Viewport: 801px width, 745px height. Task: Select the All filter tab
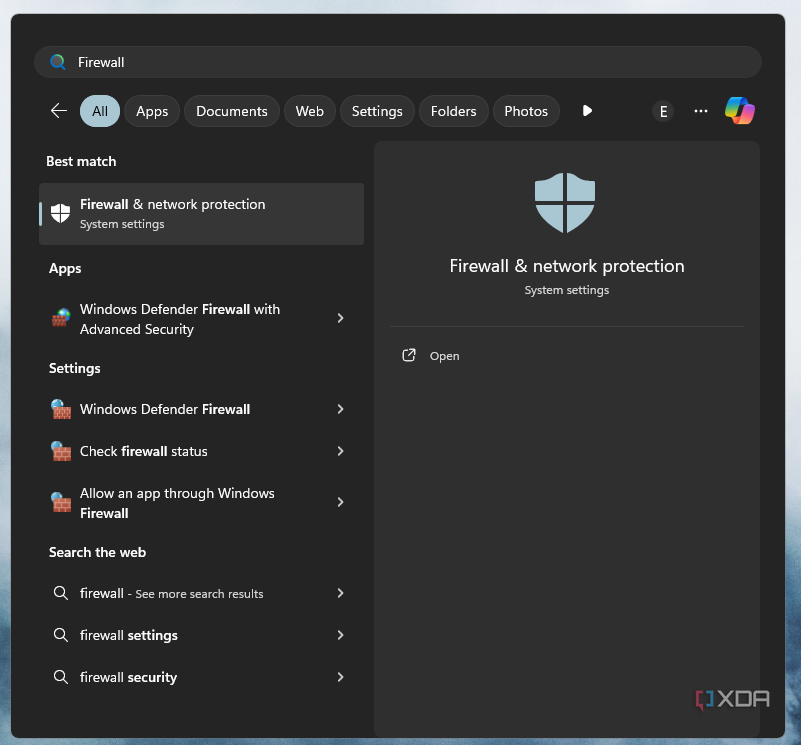(100, 111)
